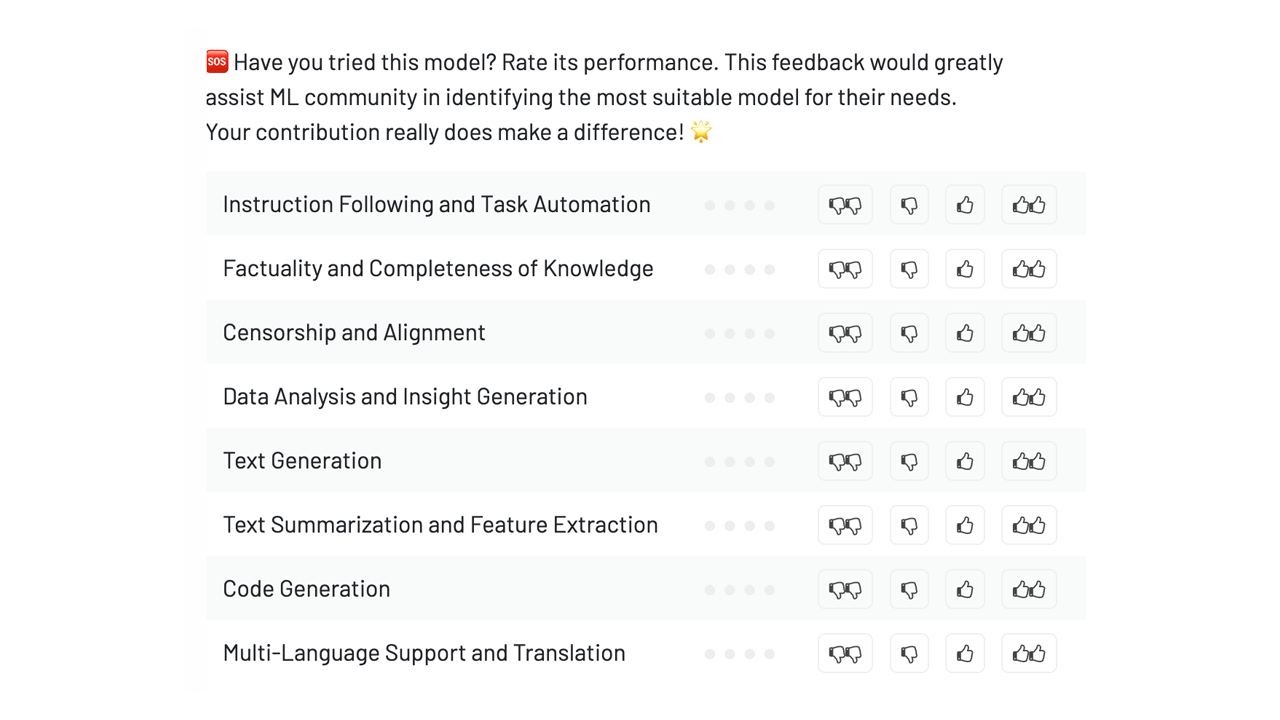Screen dimensions: 1280x720
Task: Give thumbs down for Text Generation
Action: click(x=909, y=460)
